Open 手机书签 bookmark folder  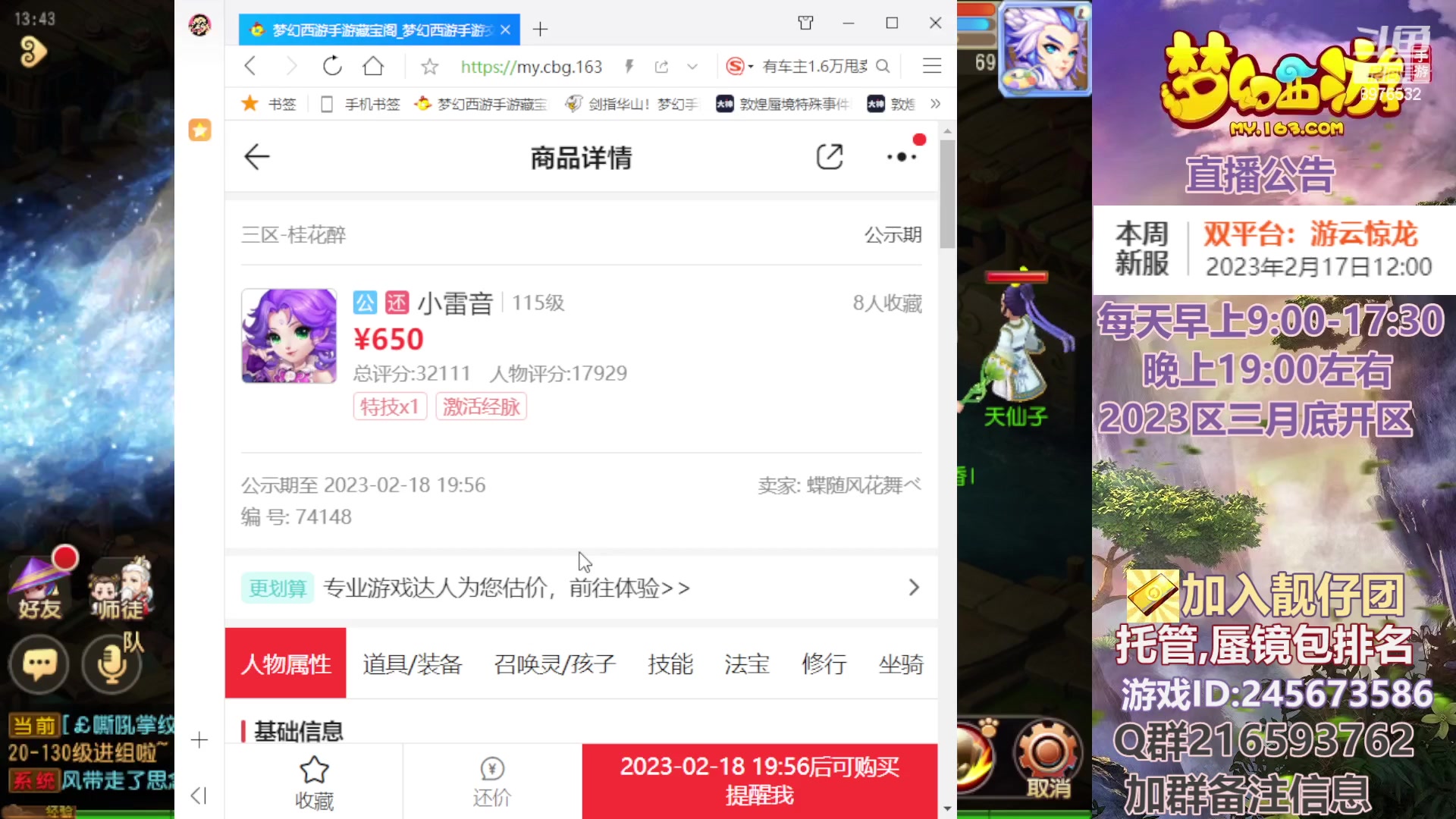pyautogui.click(x=360, y=104)
